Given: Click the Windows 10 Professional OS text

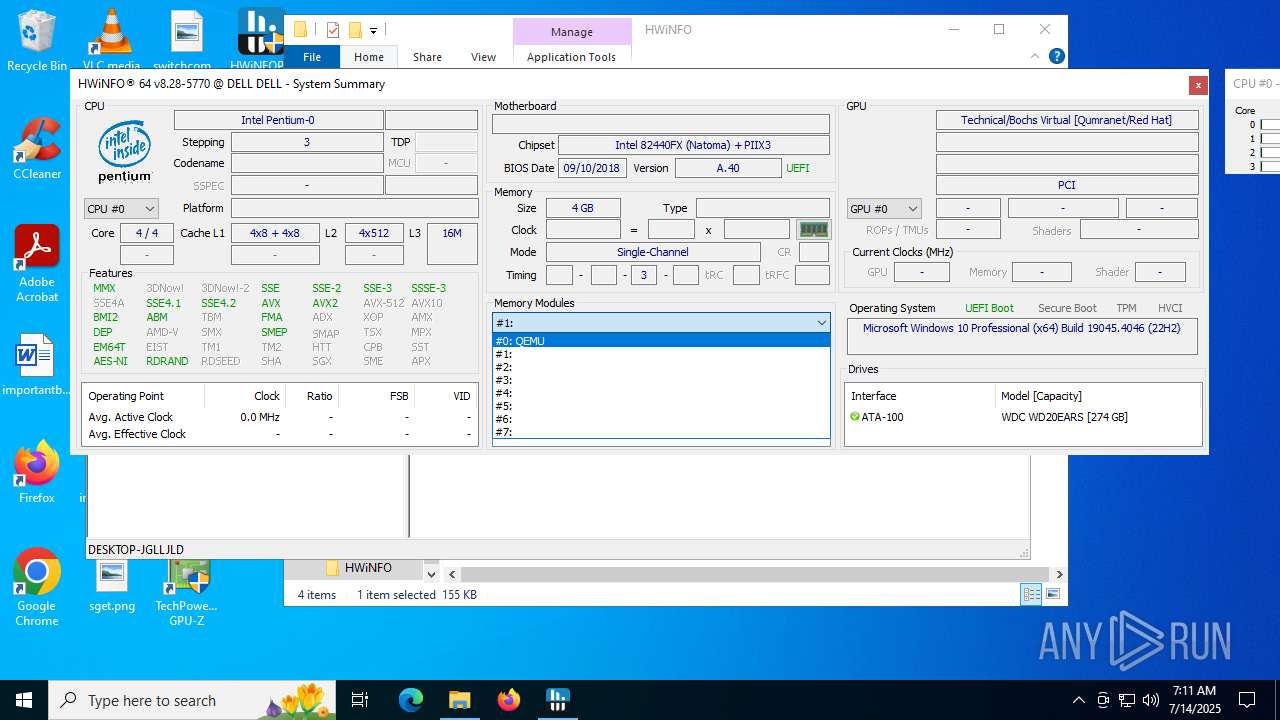Looking at the screenshot, I should [1022, 328].
